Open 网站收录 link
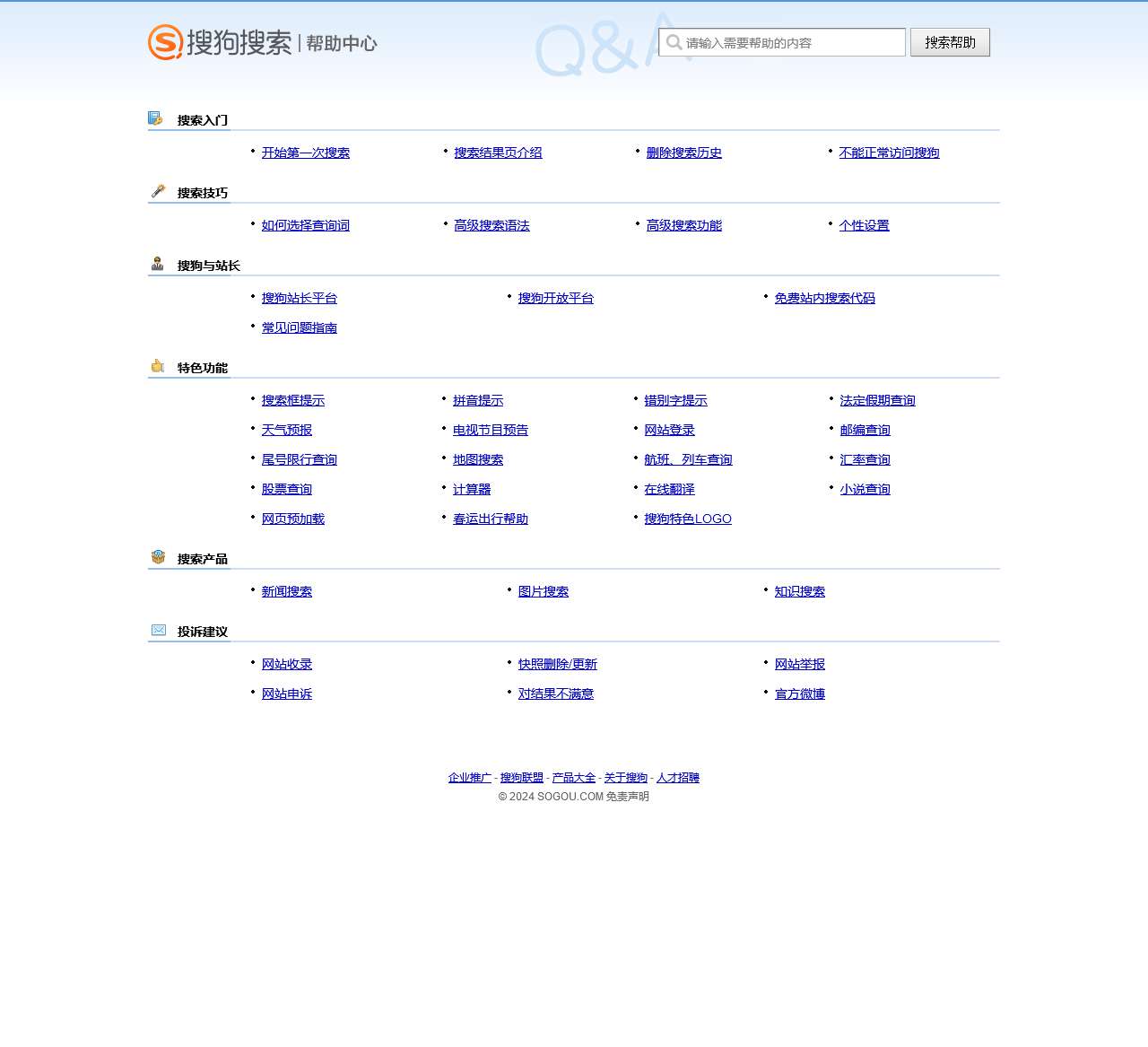 (287, 664)
